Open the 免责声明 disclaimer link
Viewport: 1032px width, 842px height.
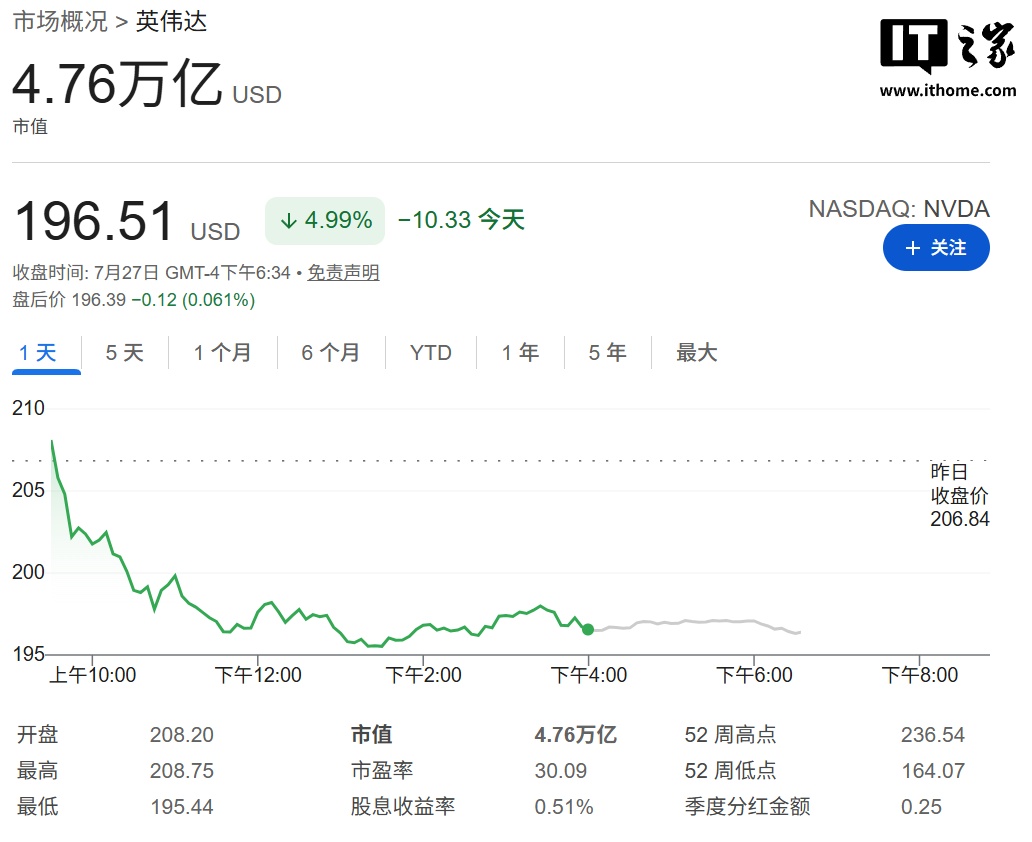(x=344, y=273)
